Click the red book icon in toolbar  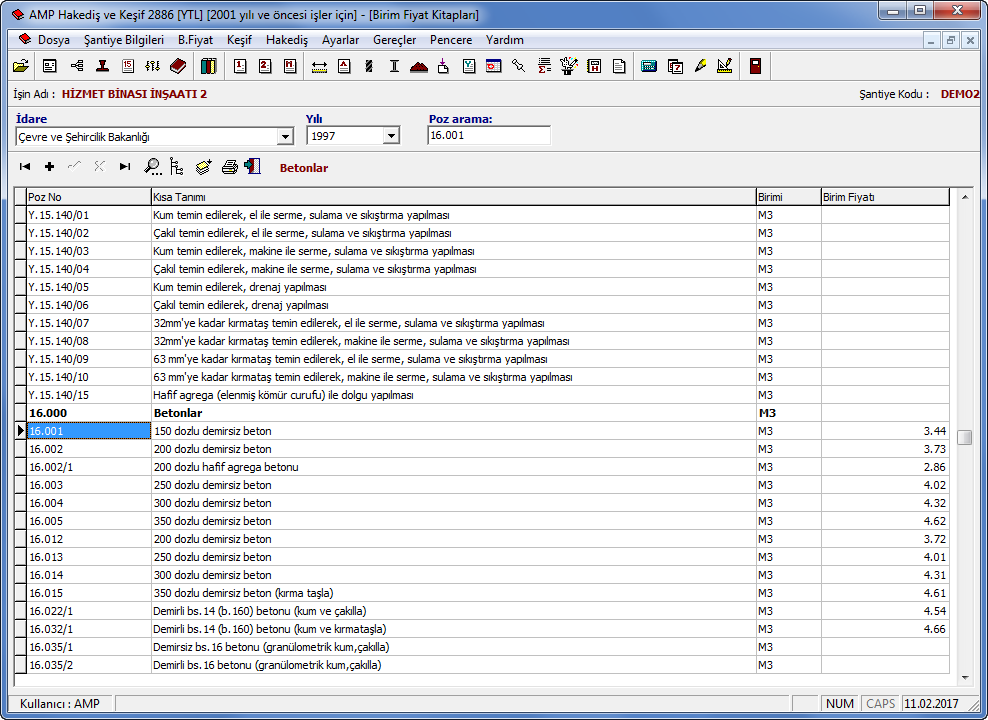pos(178,67)
